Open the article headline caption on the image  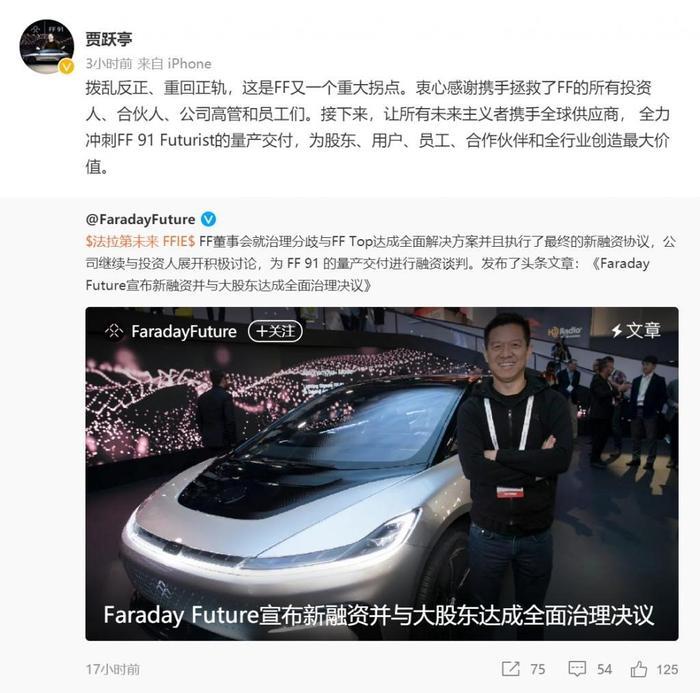coord(379,615)
